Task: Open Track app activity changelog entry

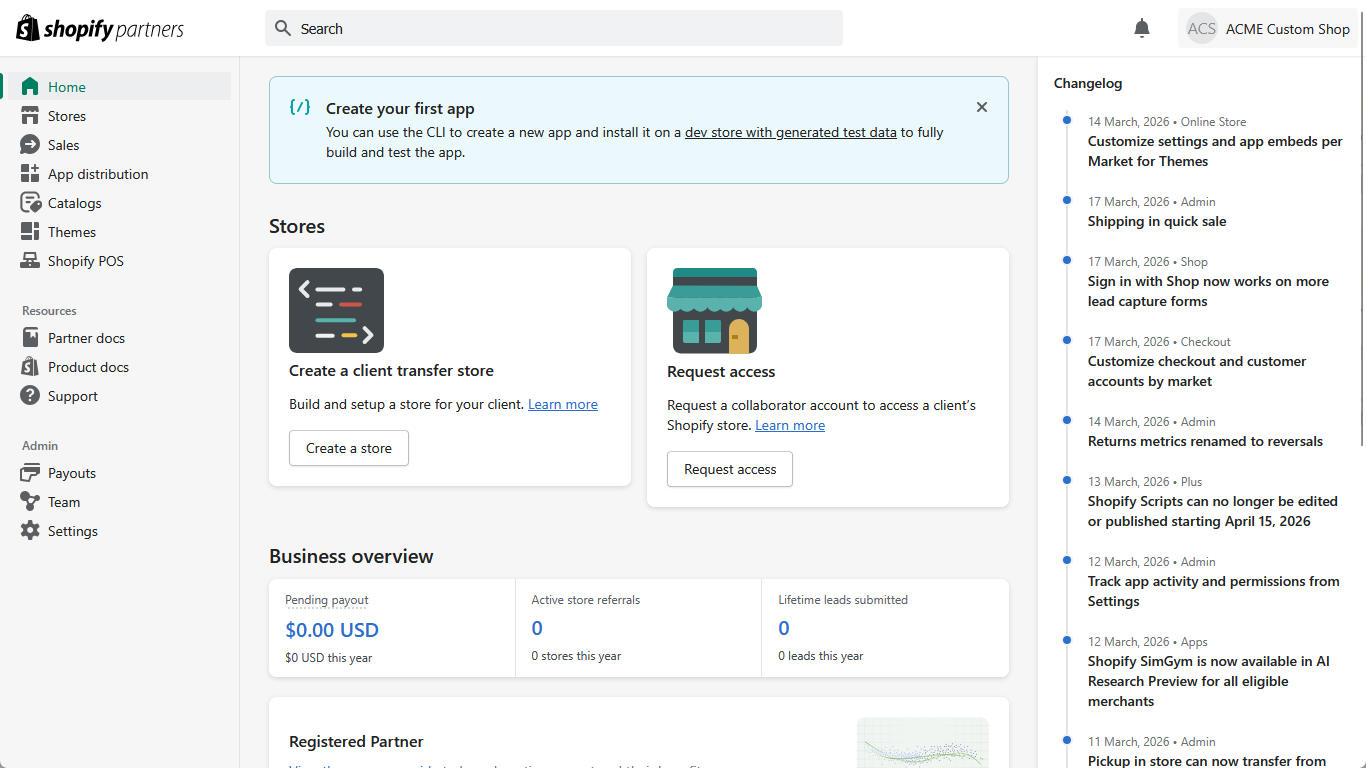Action: pyautogui.click(x=1214, y=591)
